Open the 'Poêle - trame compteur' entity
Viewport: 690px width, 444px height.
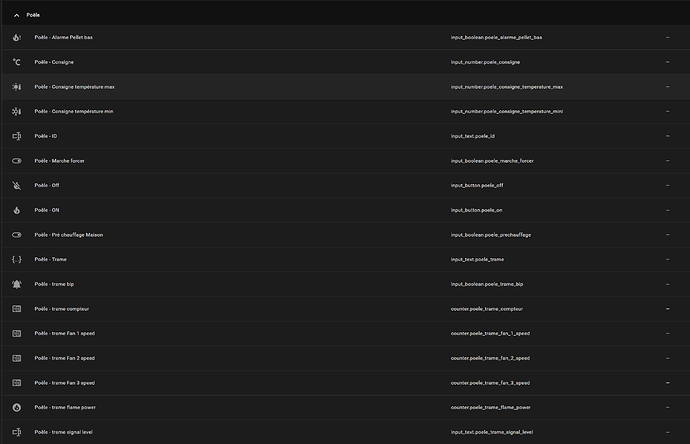pyautogui.click(x=62, y=309)
